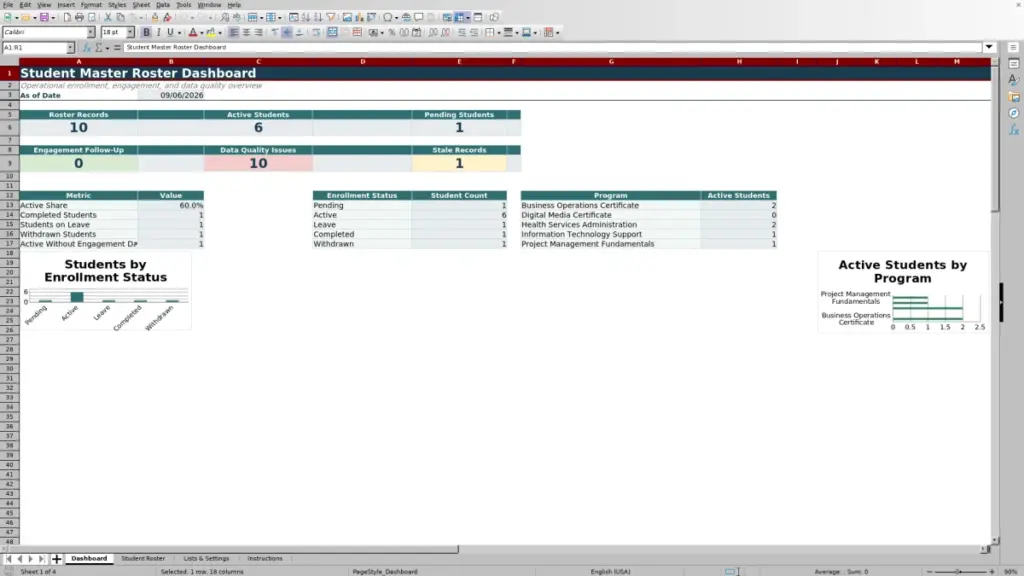Viewport: 1024px width, 576px height.
Task: Open the Name Box dropdown arrow
Action: point(70,47)
